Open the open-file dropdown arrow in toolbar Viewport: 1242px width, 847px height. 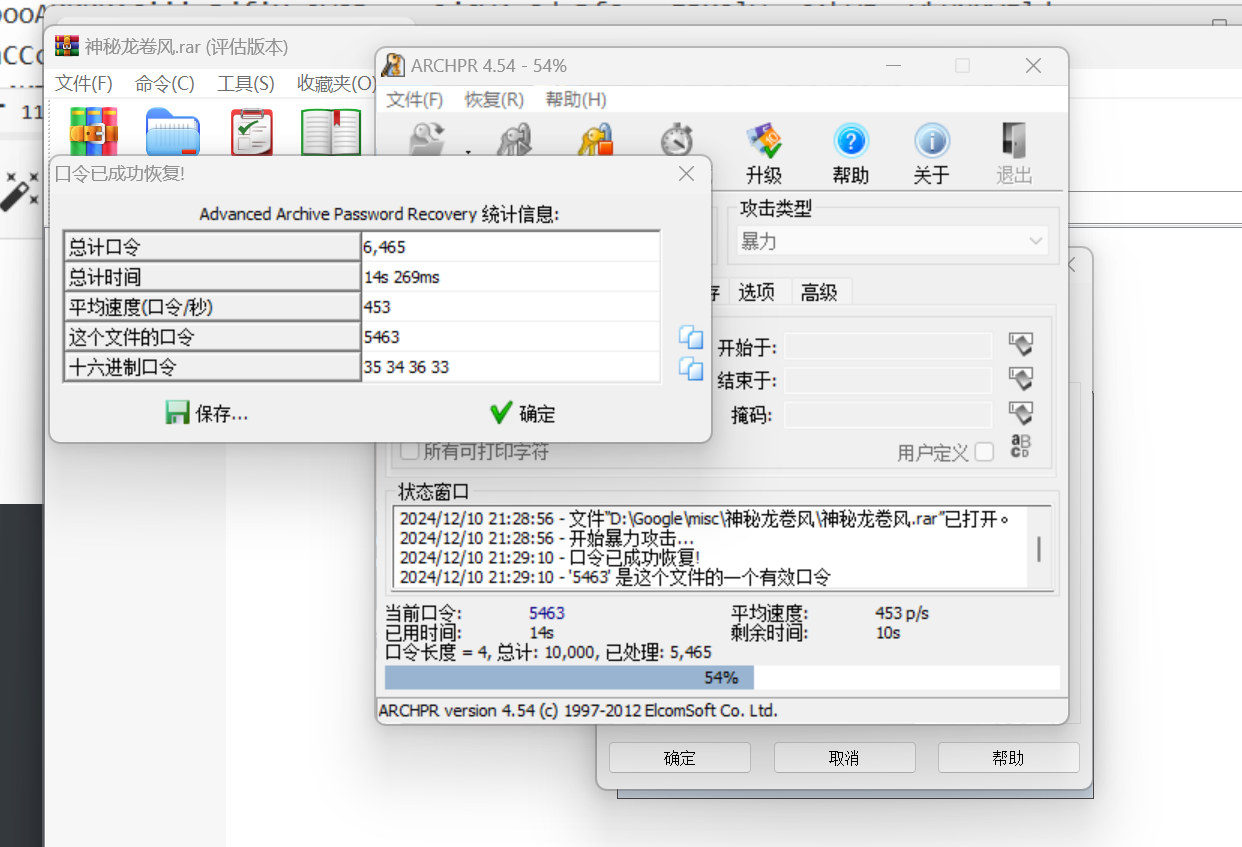pyautogui.click(x=468, y=152)
